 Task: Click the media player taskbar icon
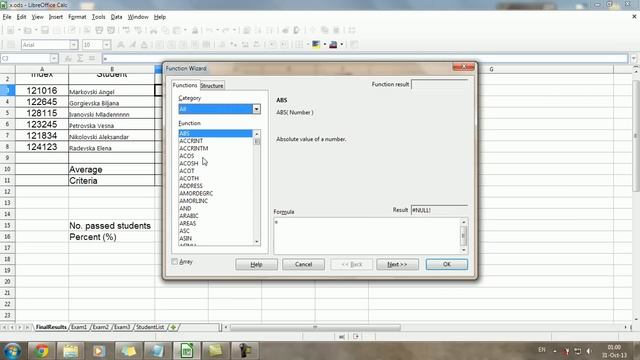pyautogui.click(x=99, y=351)
